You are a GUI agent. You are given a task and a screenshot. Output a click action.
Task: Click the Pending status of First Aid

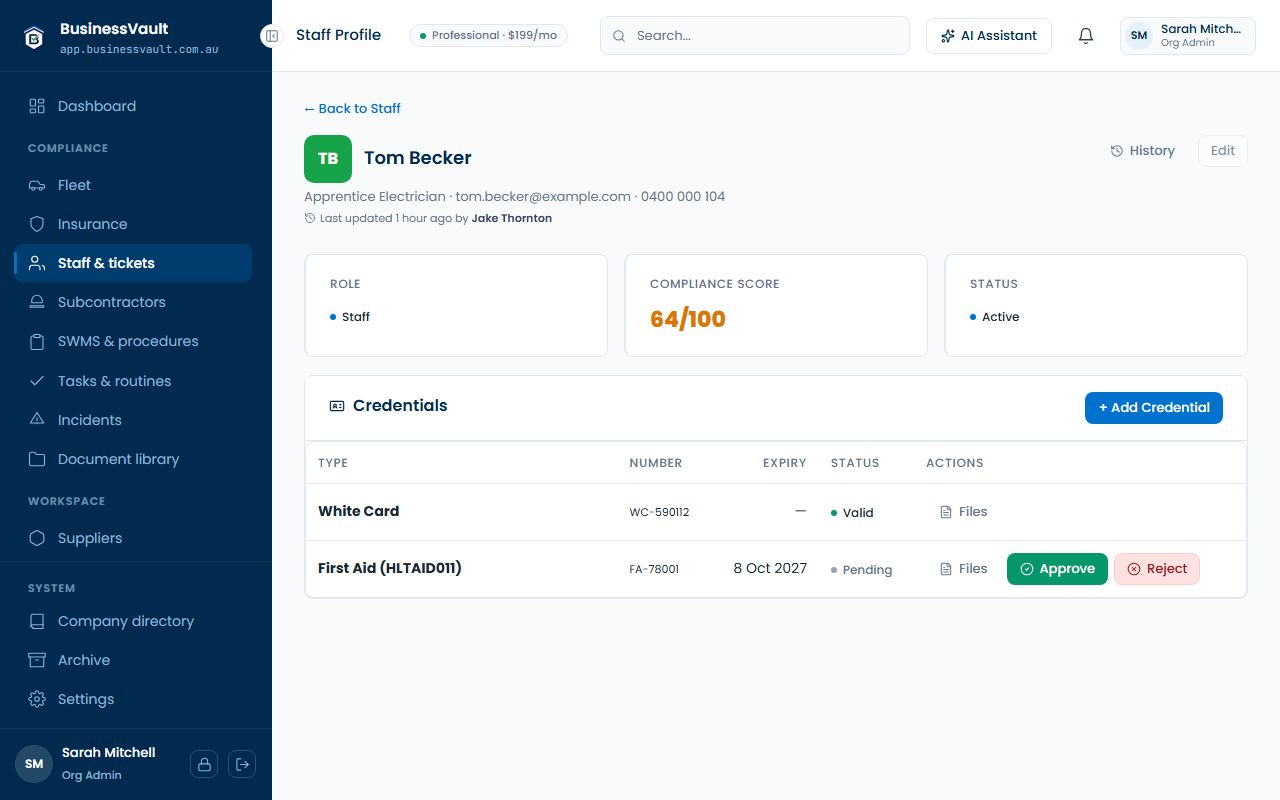pyautogui.click(x=861, y=570)
